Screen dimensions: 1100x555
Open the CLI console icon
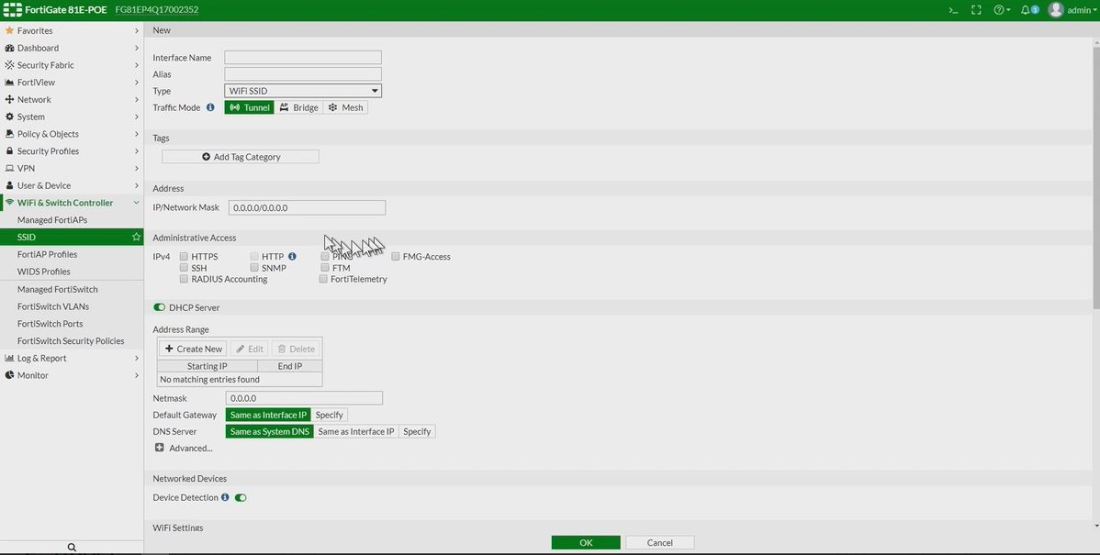click(953, 10)
